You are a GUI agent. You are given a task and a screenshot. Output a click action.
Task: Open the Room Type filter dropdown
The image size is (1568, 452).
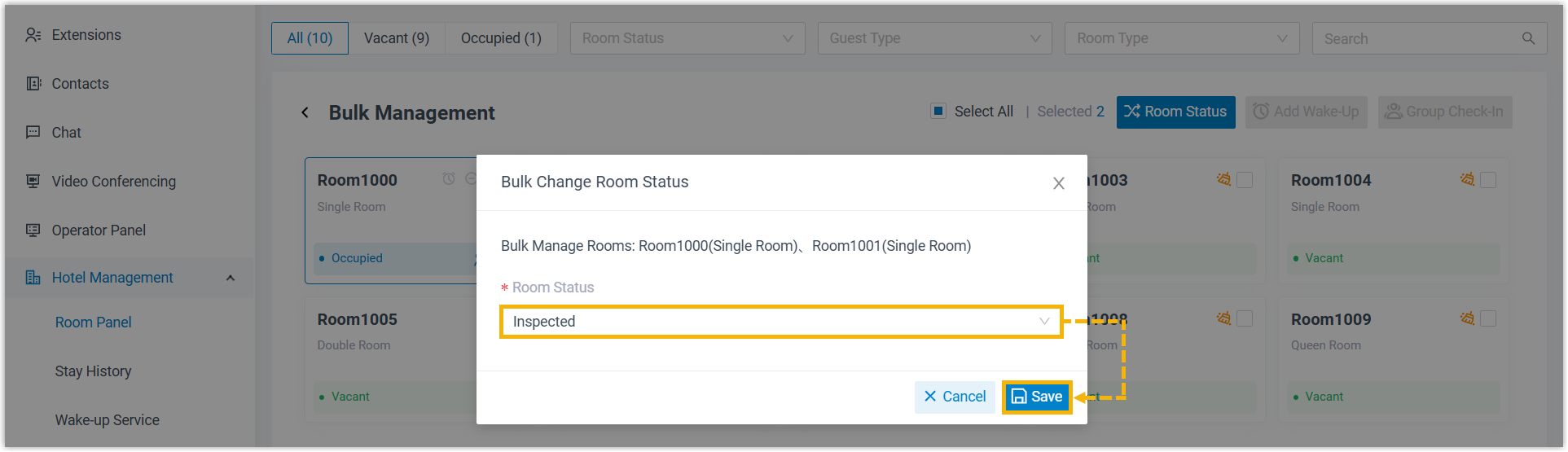[x=1181, y=38]
